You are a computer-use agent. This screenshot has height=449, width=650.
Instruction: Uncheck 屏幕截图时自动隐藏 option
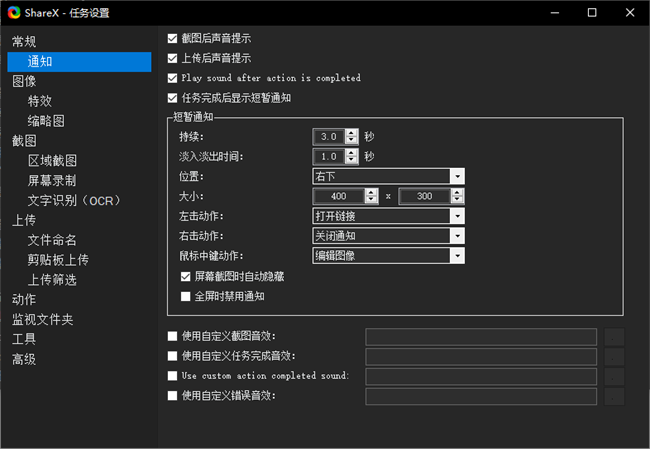pos(185,276)
